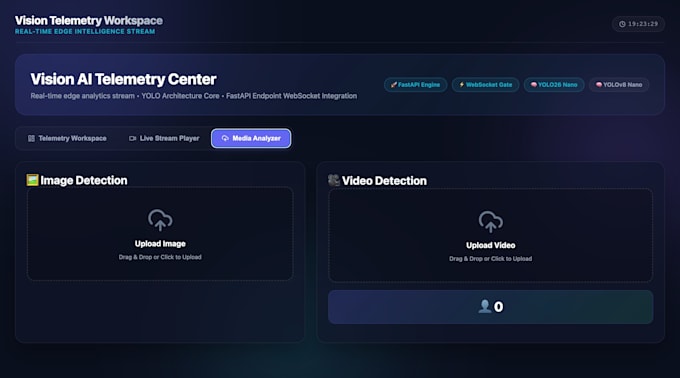680x378 pixels.
Task: Click the cloud icon in Media Analyzer tab
Action: click(x=225, y=138)
